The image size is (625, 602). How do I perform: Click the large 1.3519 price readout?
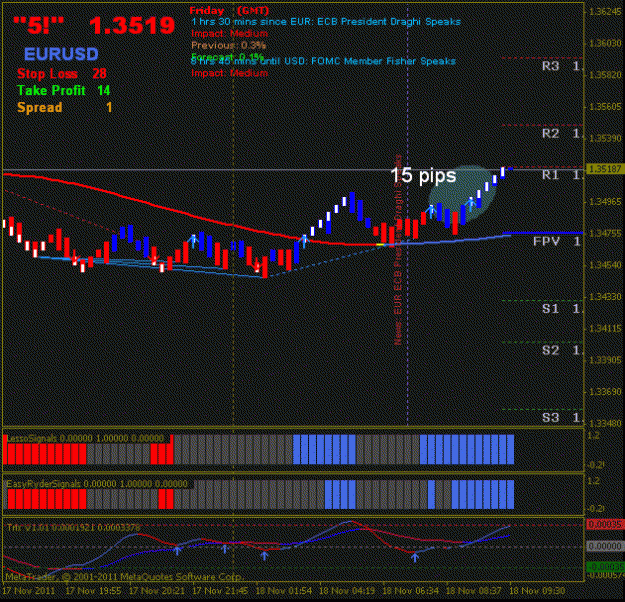click(132, 26)
